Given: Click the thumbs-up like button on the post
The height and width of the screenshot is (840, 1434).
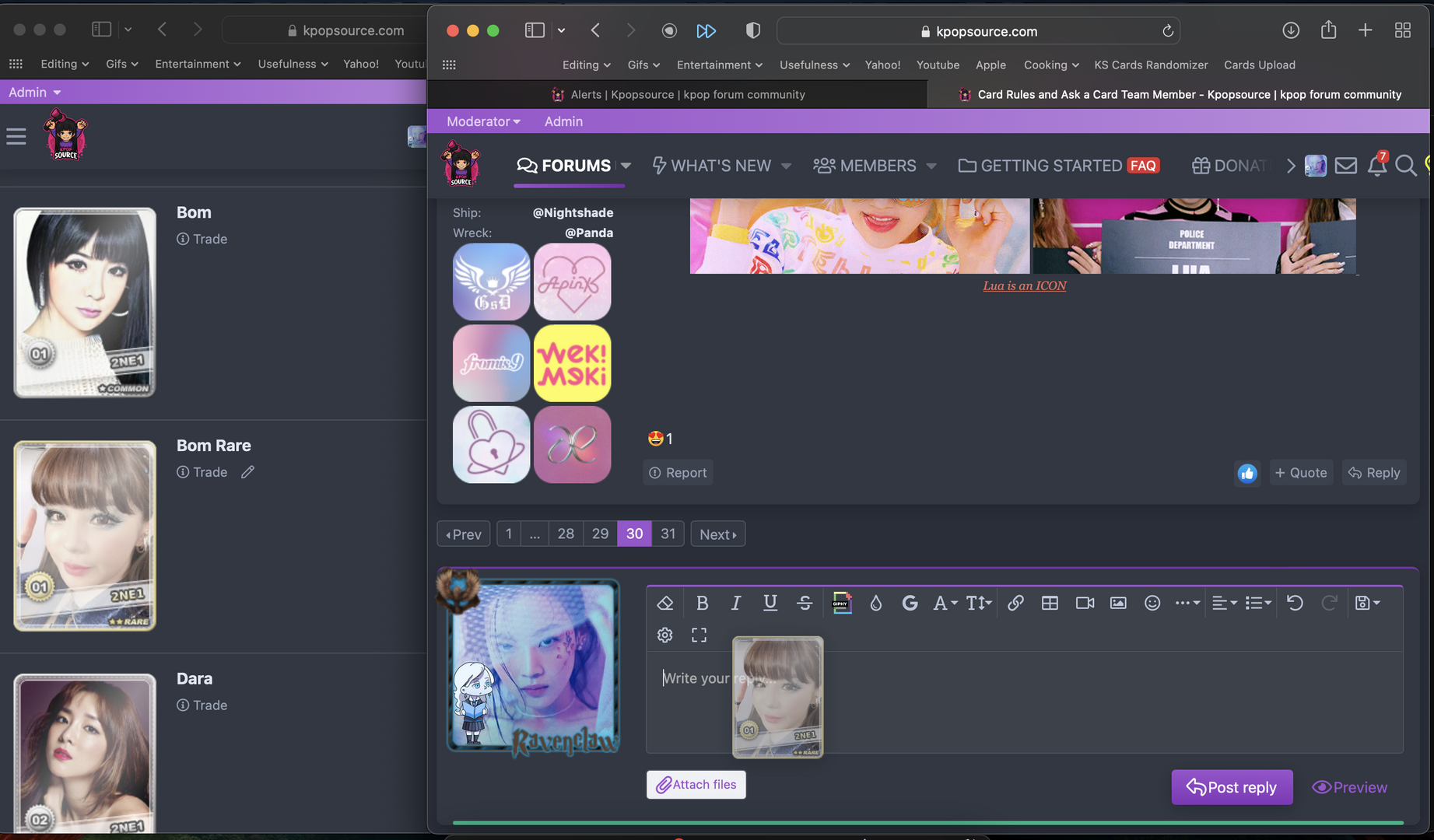Looking at the screenshot, I should pyautogui.click(x=1247, y=473).
